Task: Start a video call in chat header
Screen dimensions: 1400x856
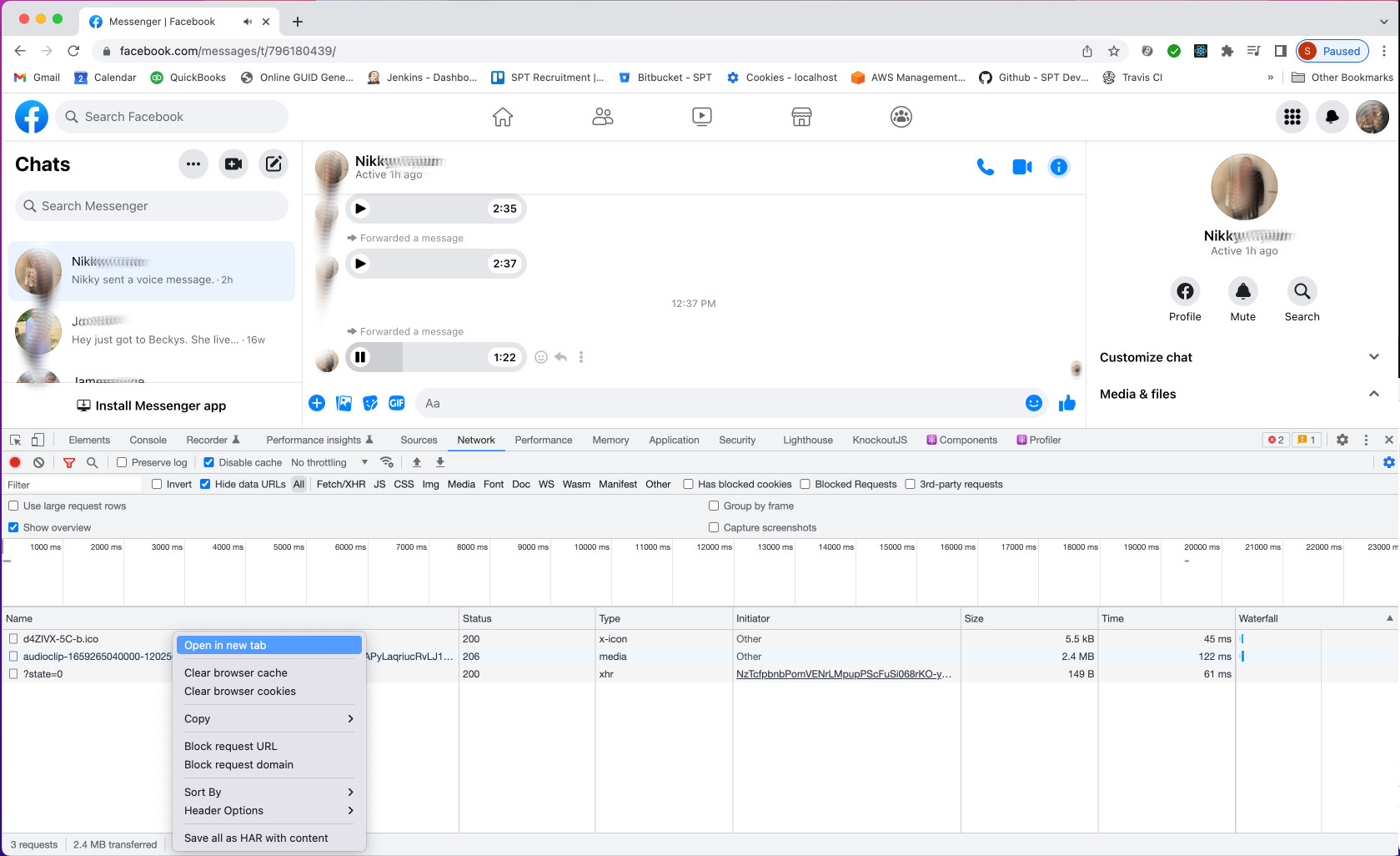Action: coord(1022,167)
